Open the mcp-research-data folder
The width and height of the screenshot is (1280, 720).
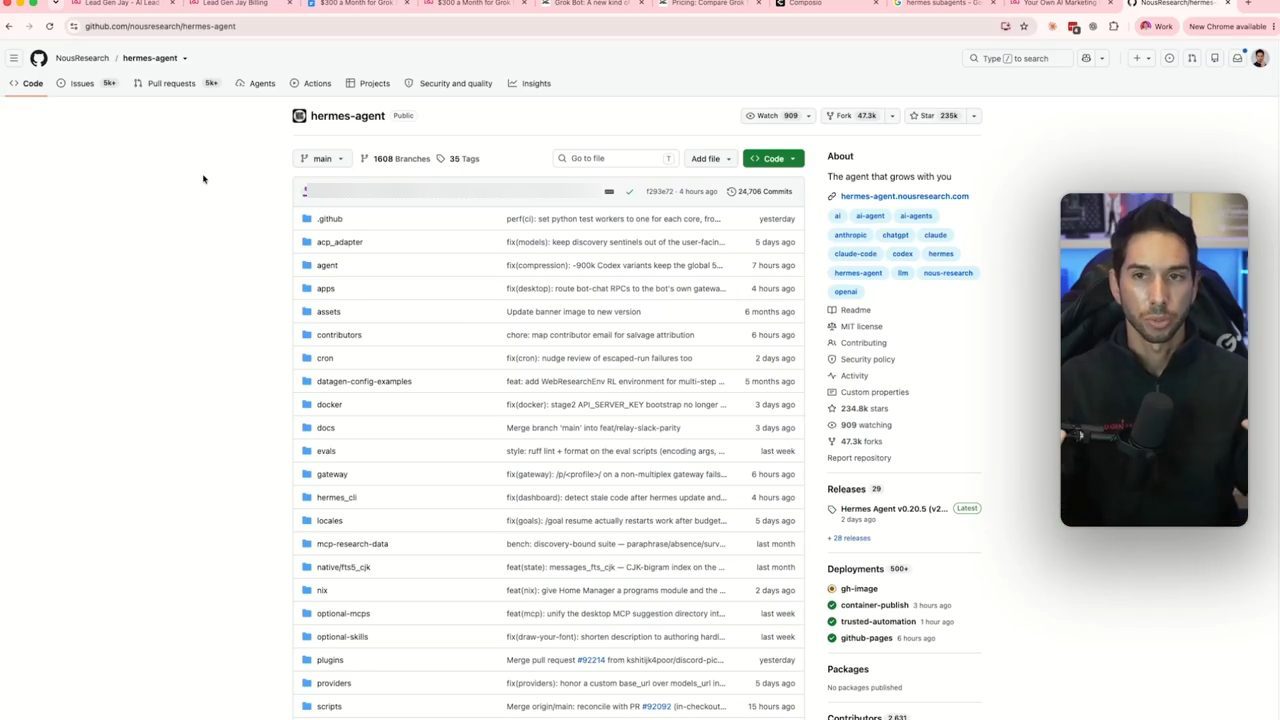click(352, 544)
